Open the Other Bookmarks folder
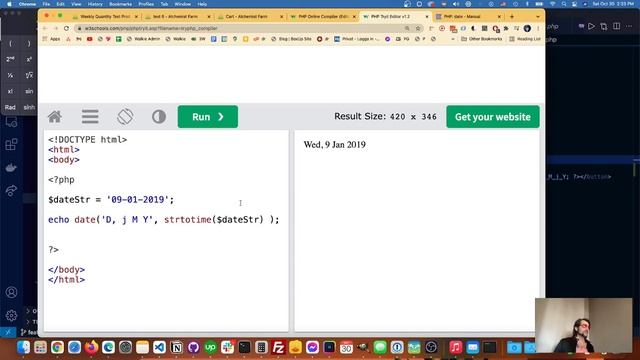This screenshot has width=640, height=360. coord(482,39)
